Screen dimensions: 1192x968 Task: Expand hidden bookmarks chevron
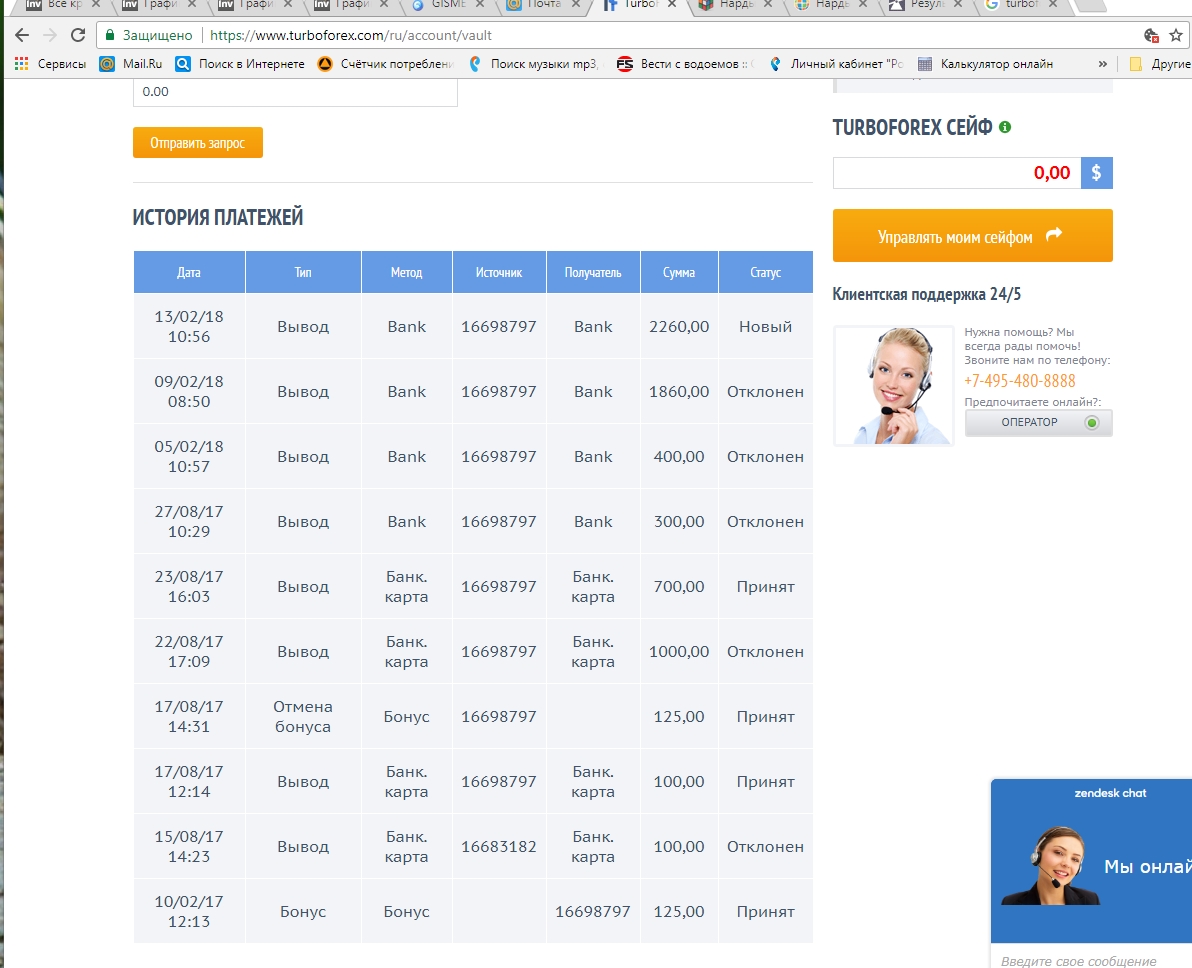pos(1102,64)
